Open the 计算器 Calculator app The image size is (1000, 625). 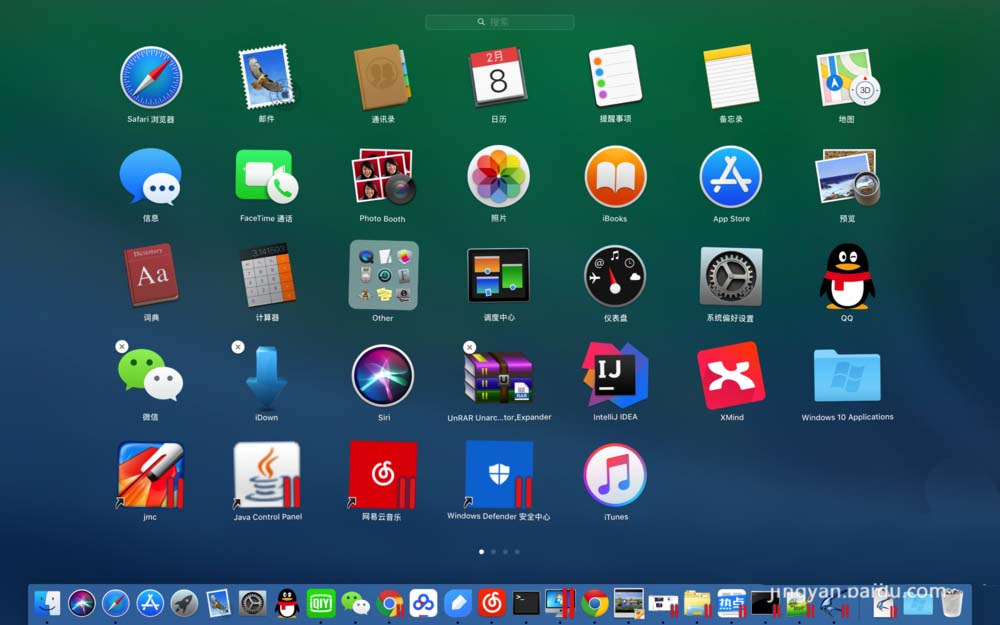click(267, 275)
